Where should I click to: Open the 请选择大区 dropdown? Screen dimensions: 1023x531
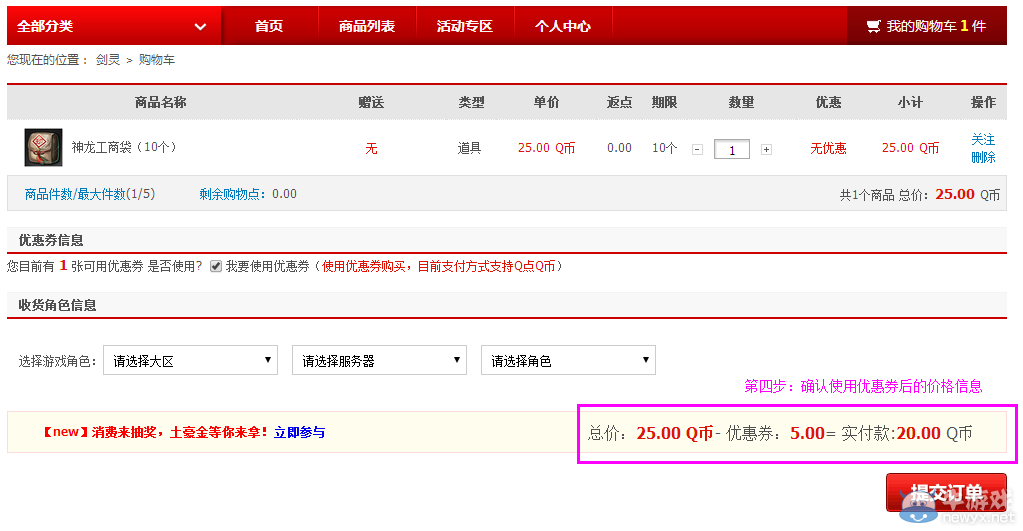191,360
